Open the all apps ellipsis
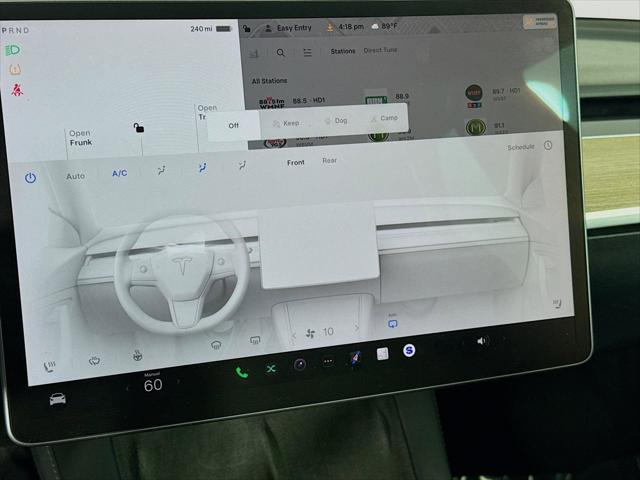 328,361
